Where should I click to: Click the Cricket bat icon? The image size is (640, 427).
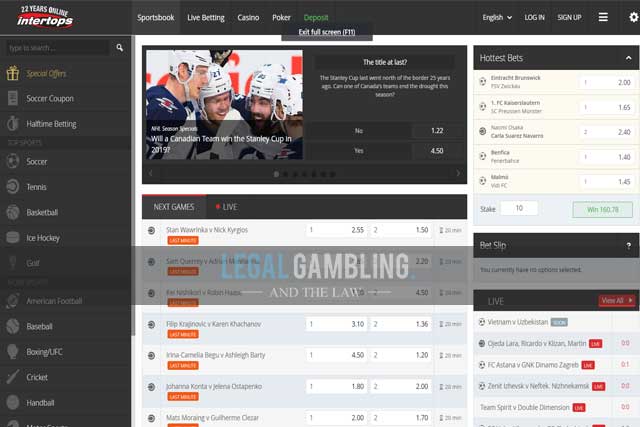(x=13, y=377)
